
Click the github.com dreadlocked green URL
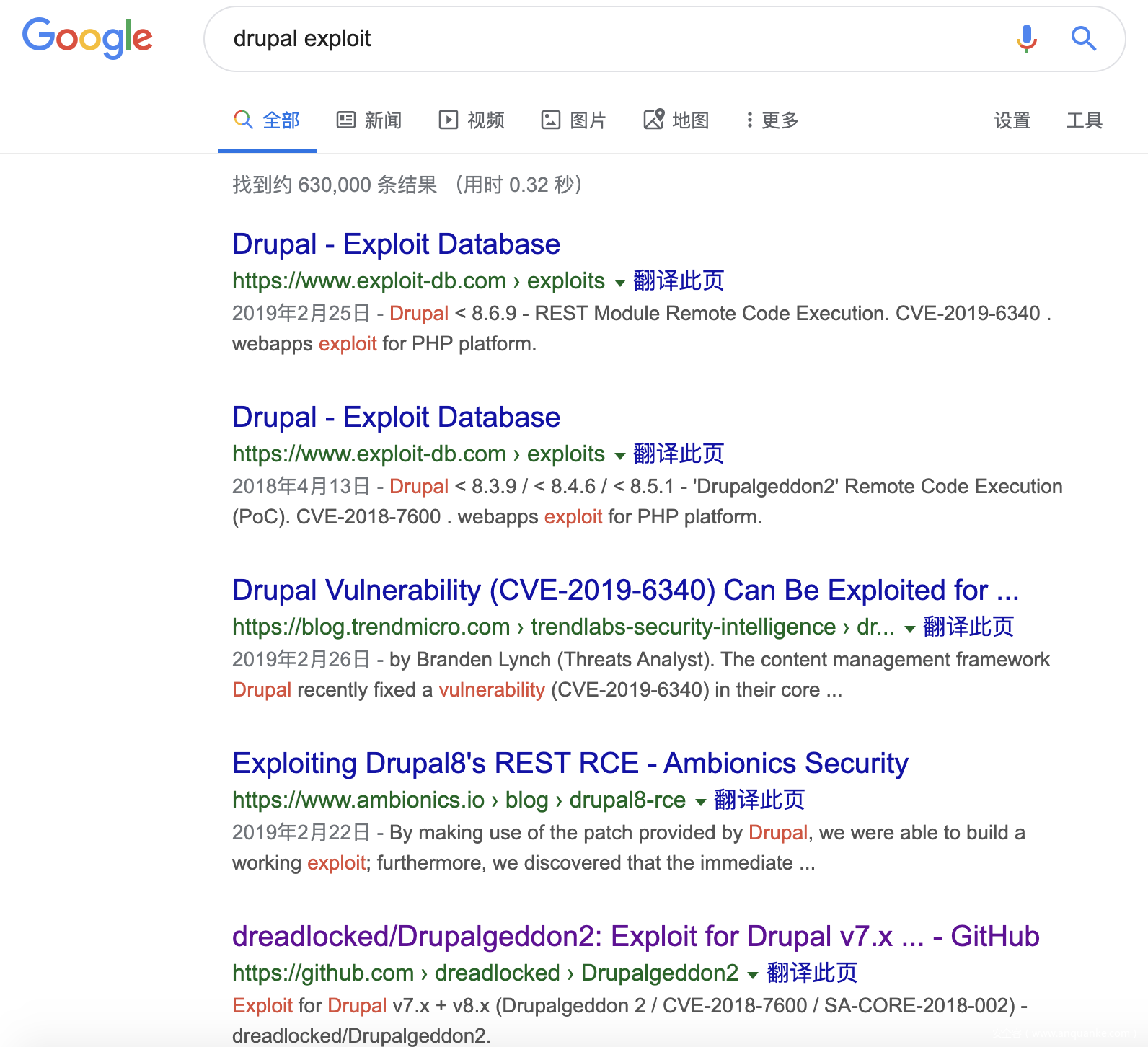[485, 973]
